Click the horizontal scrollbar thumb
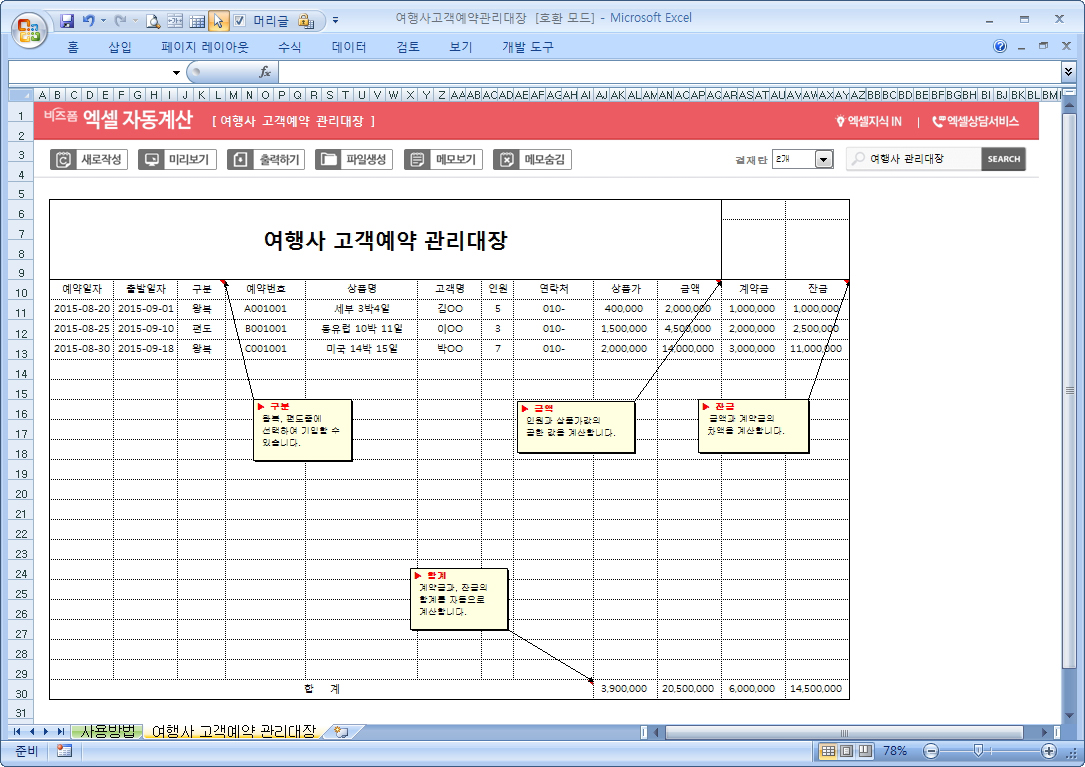Image resolution: width=1085 pixels, height=767 pixels. (844, 732)
